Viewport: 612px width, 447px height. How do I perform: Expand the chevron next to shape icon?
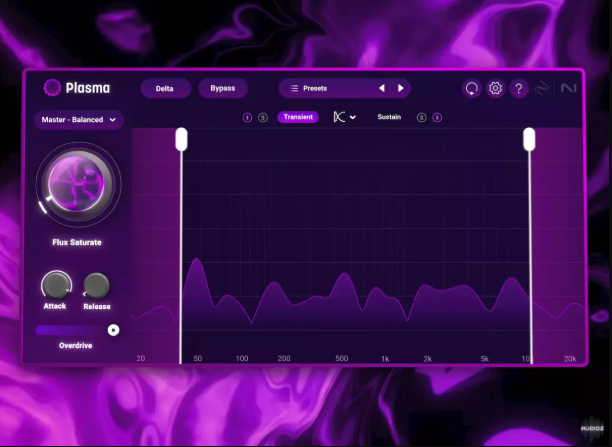point(353,117)
